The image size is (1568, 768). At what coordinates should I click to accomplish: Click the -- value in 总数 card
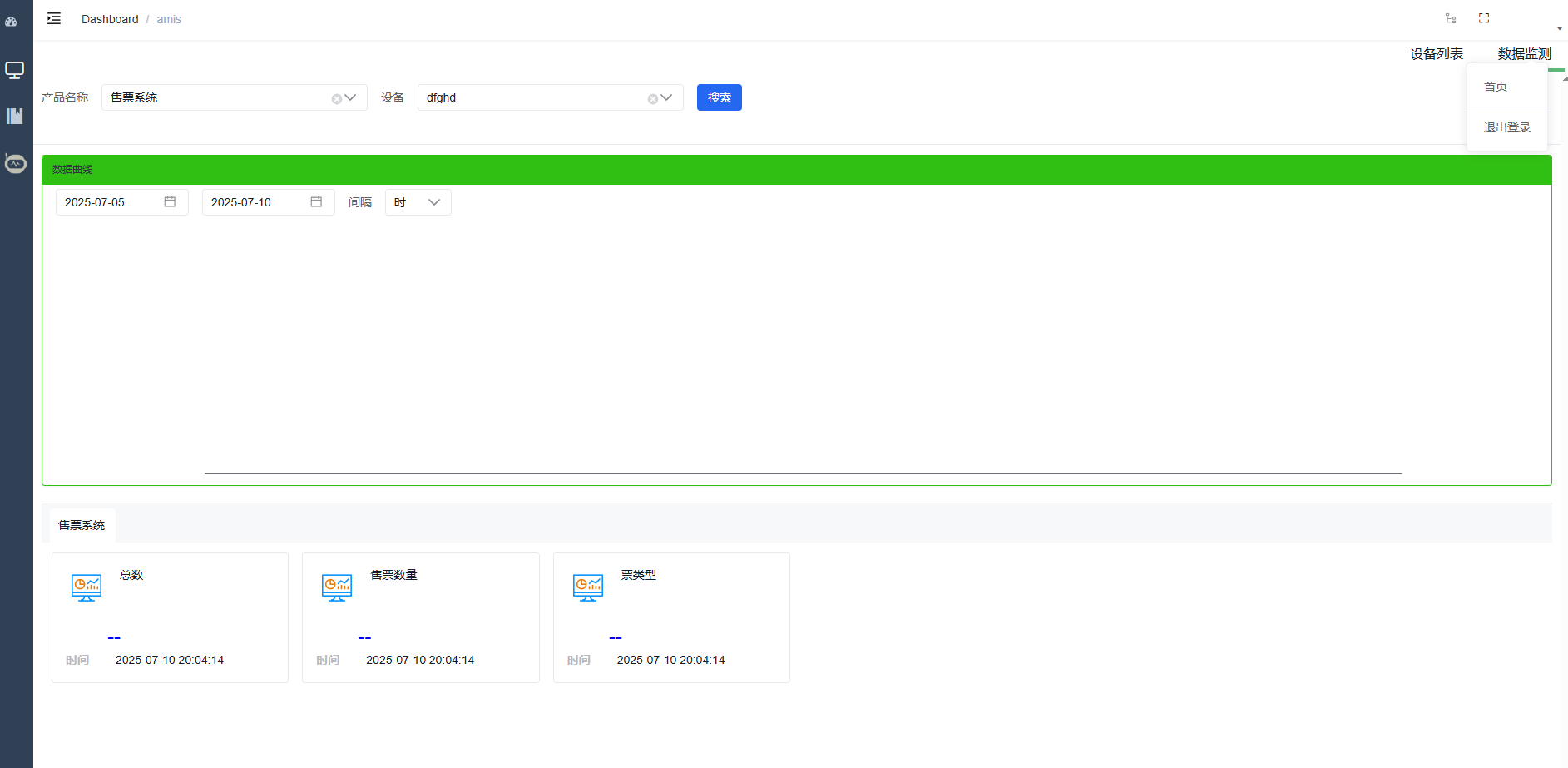(114, 638)
